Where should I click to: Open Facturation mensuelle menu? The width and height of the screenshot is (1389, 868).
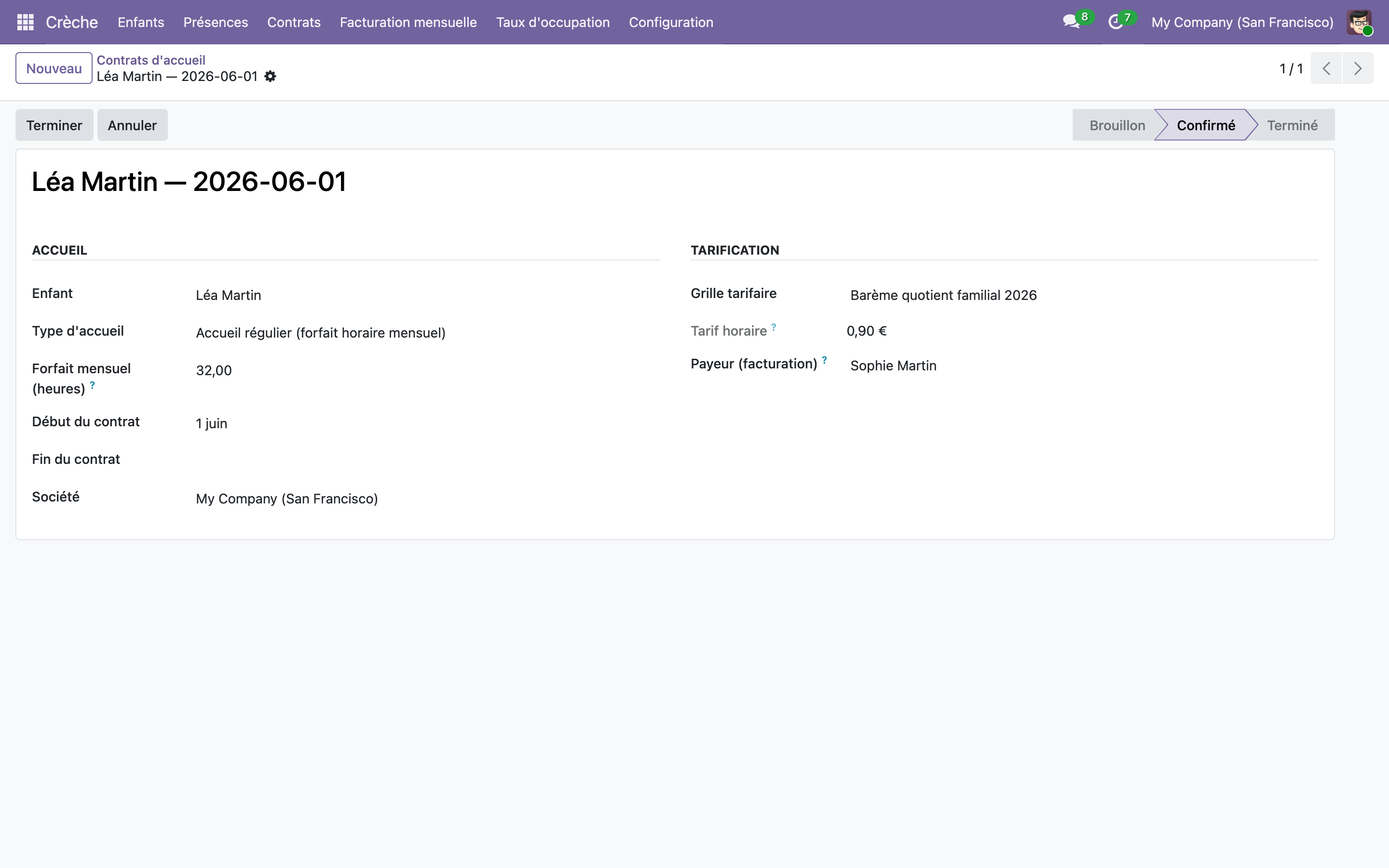408,22
